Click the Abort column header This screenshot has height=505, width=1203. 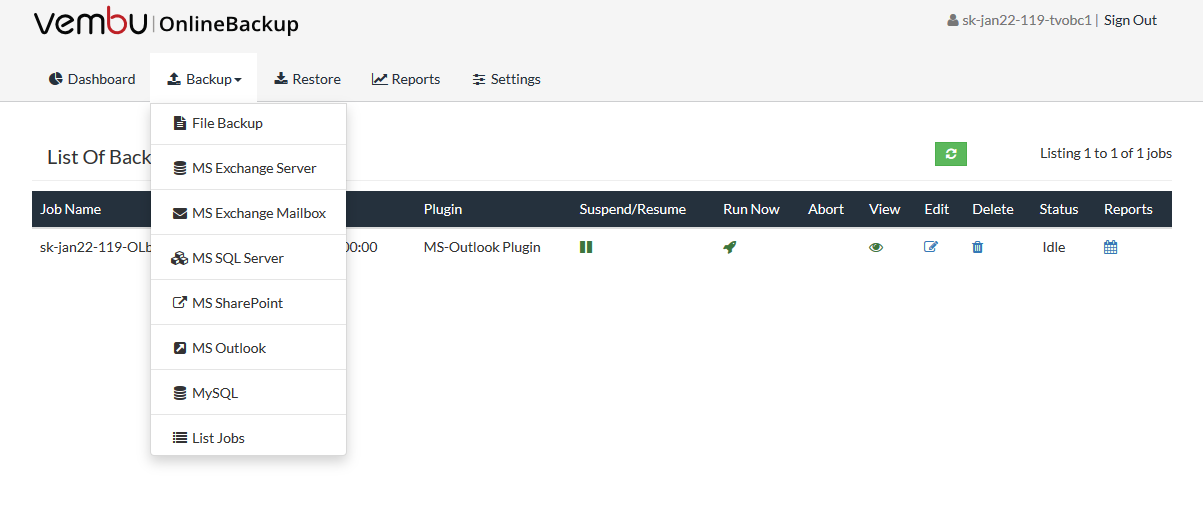pos(826,209)
